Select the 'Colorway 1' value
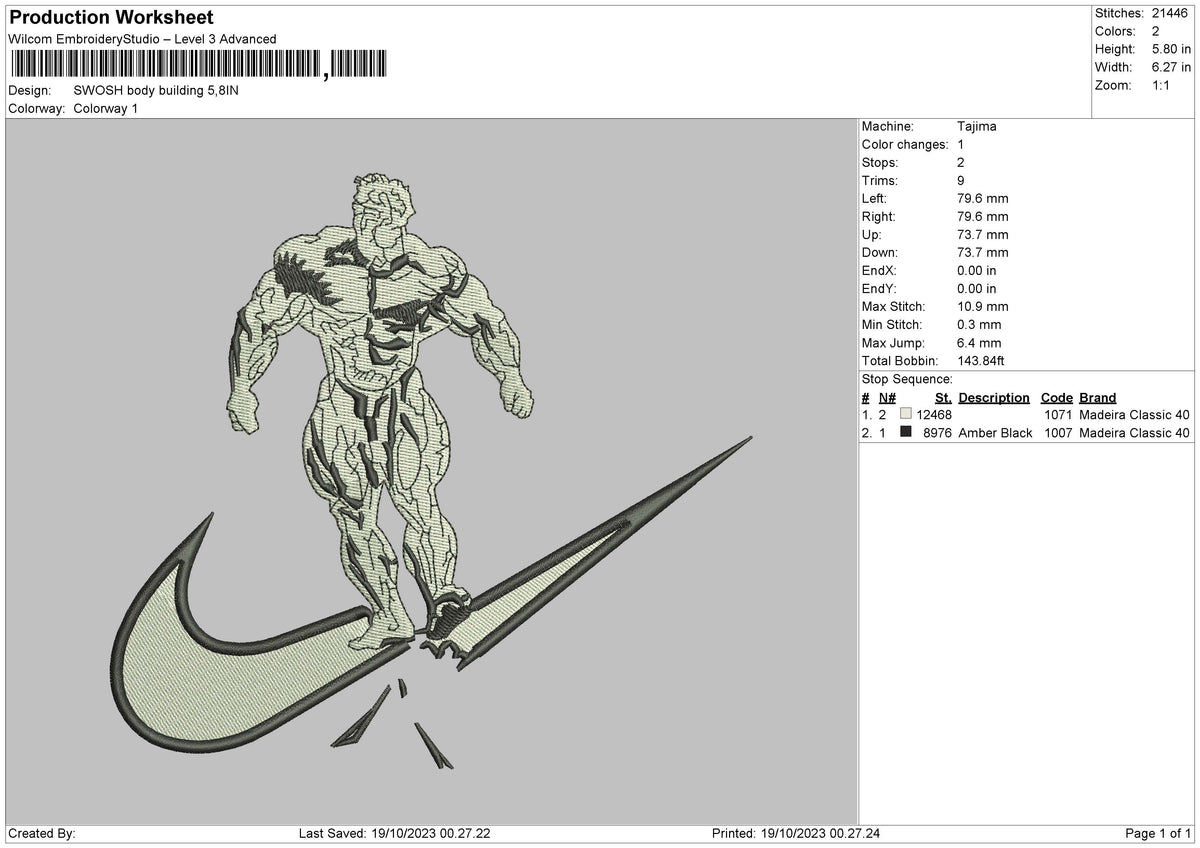Viewport: 1200px width, 848px height. (x=106, y=108)
